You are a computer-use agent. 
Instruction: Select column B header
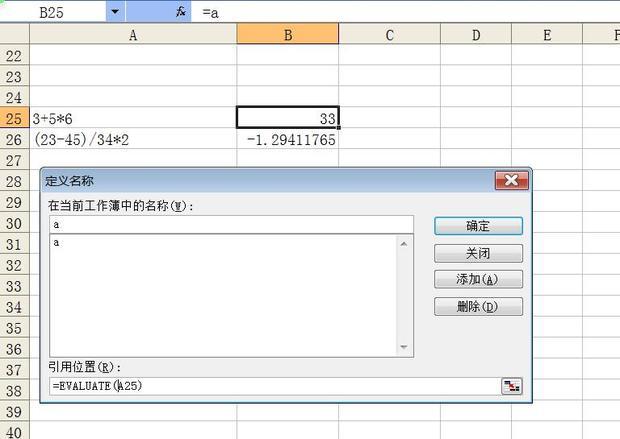click(288, 35)
